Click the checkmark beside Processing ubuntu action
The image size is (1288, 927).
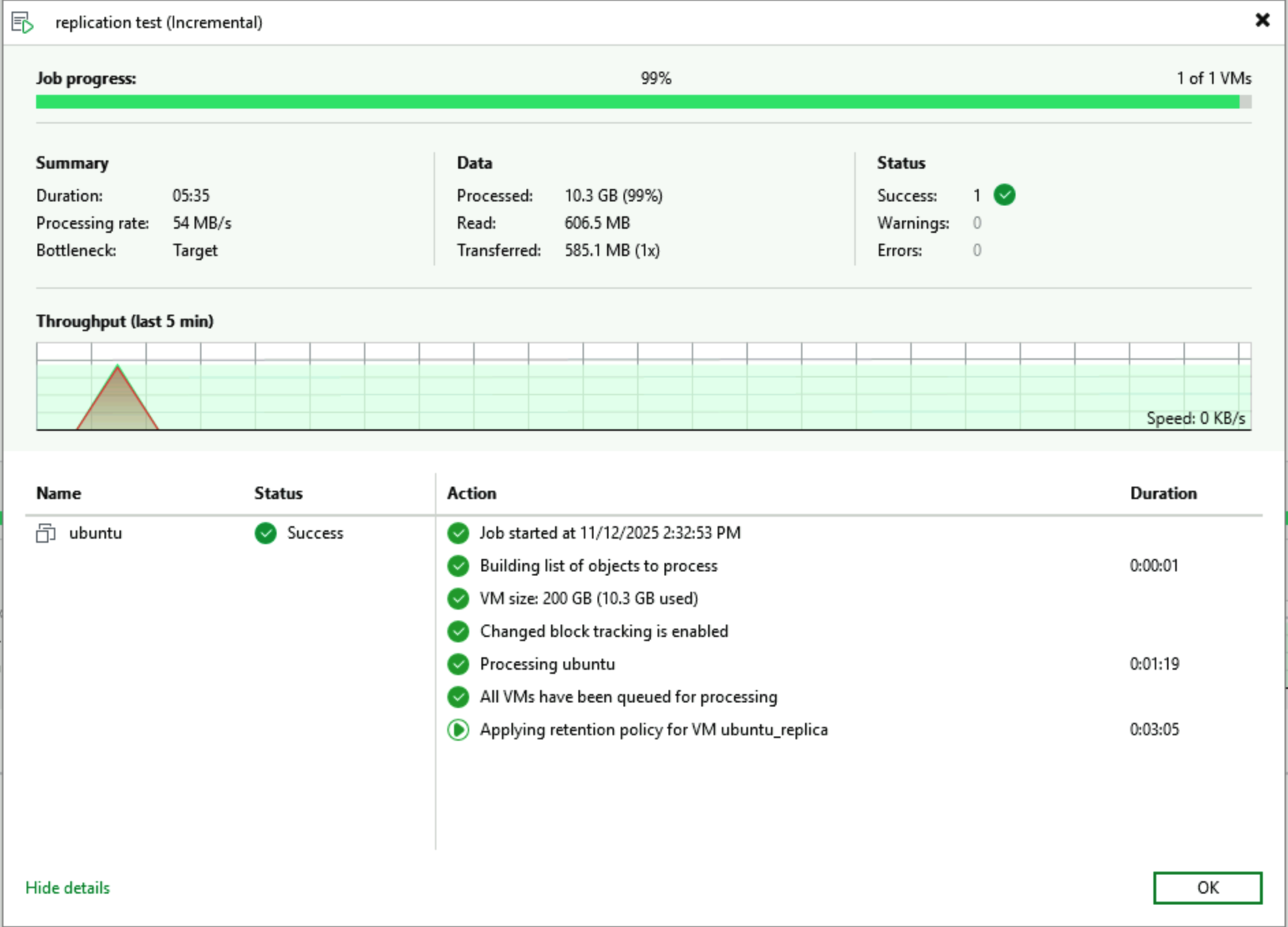(x=458, y=664)
